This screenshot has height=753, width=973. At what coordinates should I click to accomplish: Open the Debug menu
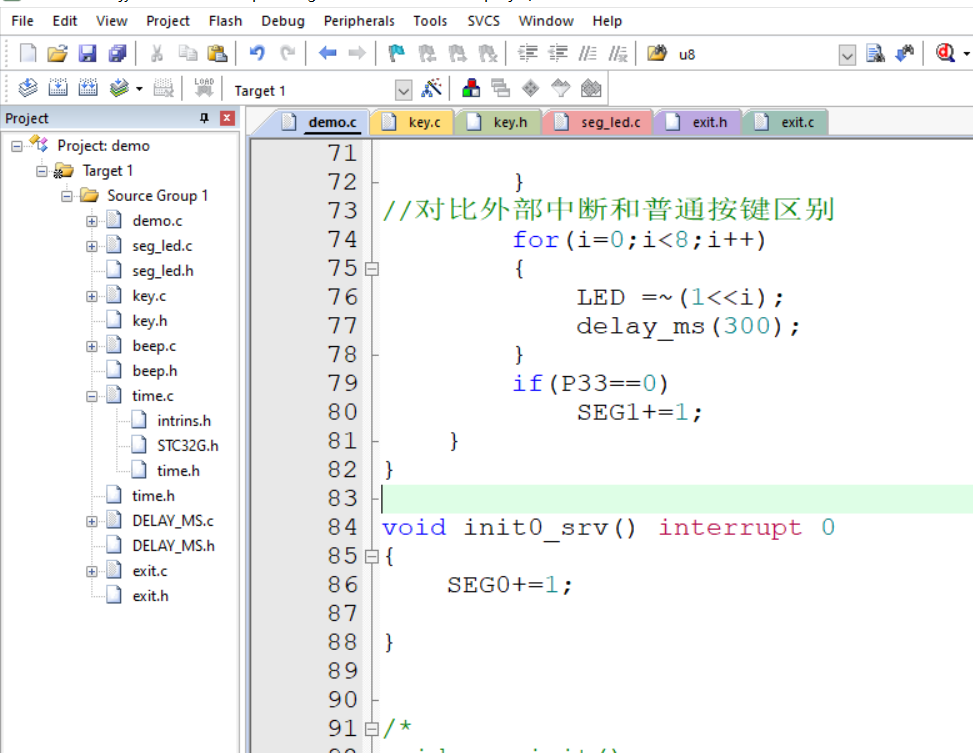point(283,21)
